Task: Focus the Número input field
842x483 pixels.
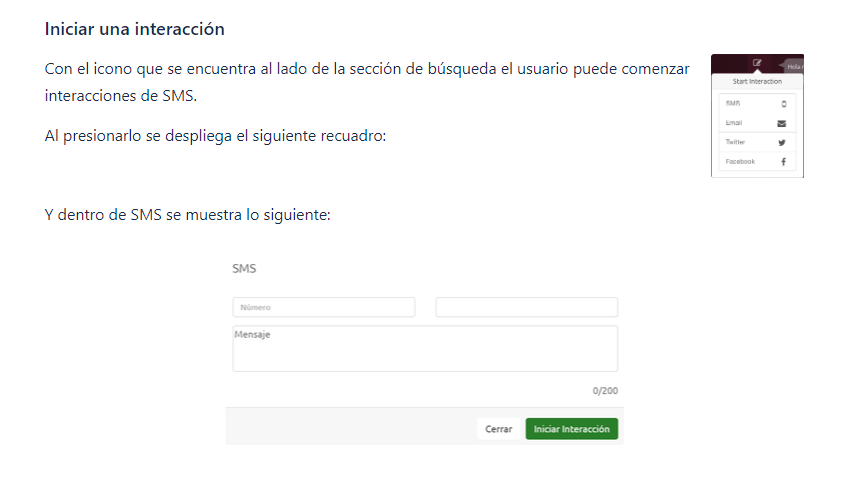Action: [323, 307]
